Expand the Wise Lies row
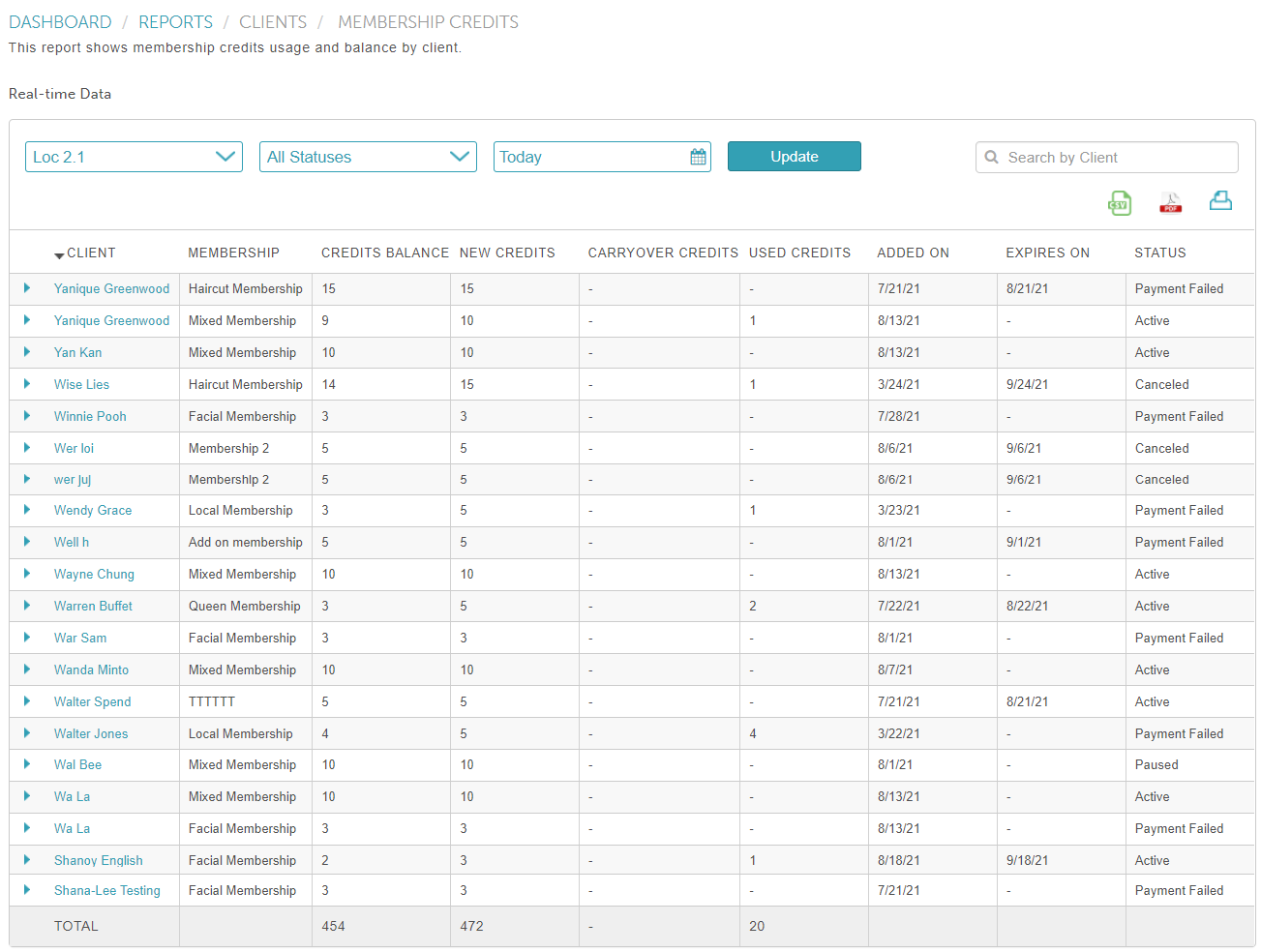The image size is (1261, 952). click(x=27, y=384)
